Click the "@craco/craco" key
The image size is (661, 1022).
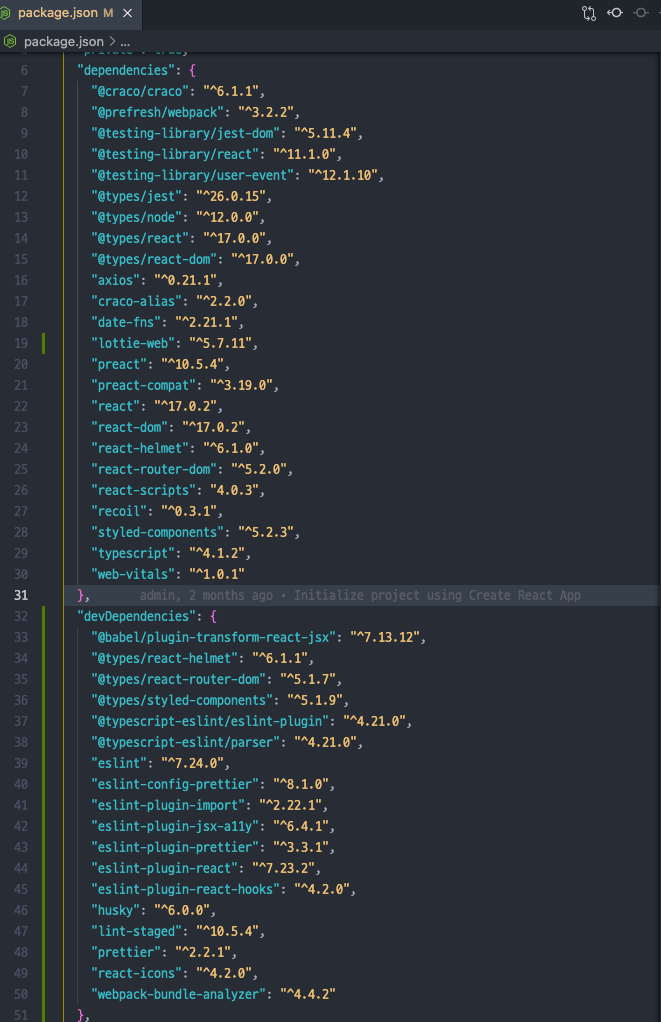[x=140, y=91]
